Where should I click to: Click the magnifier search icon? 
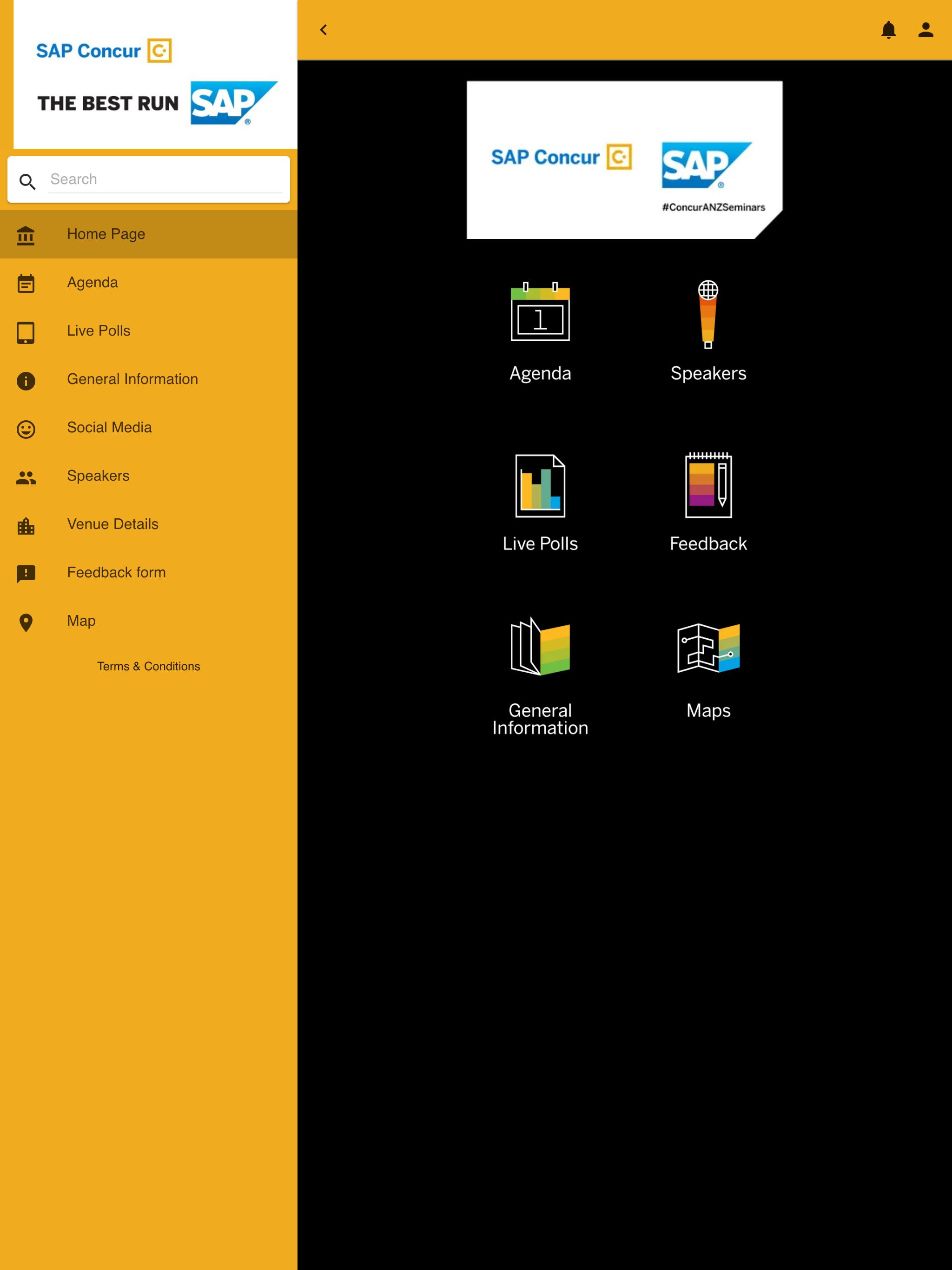27,181
